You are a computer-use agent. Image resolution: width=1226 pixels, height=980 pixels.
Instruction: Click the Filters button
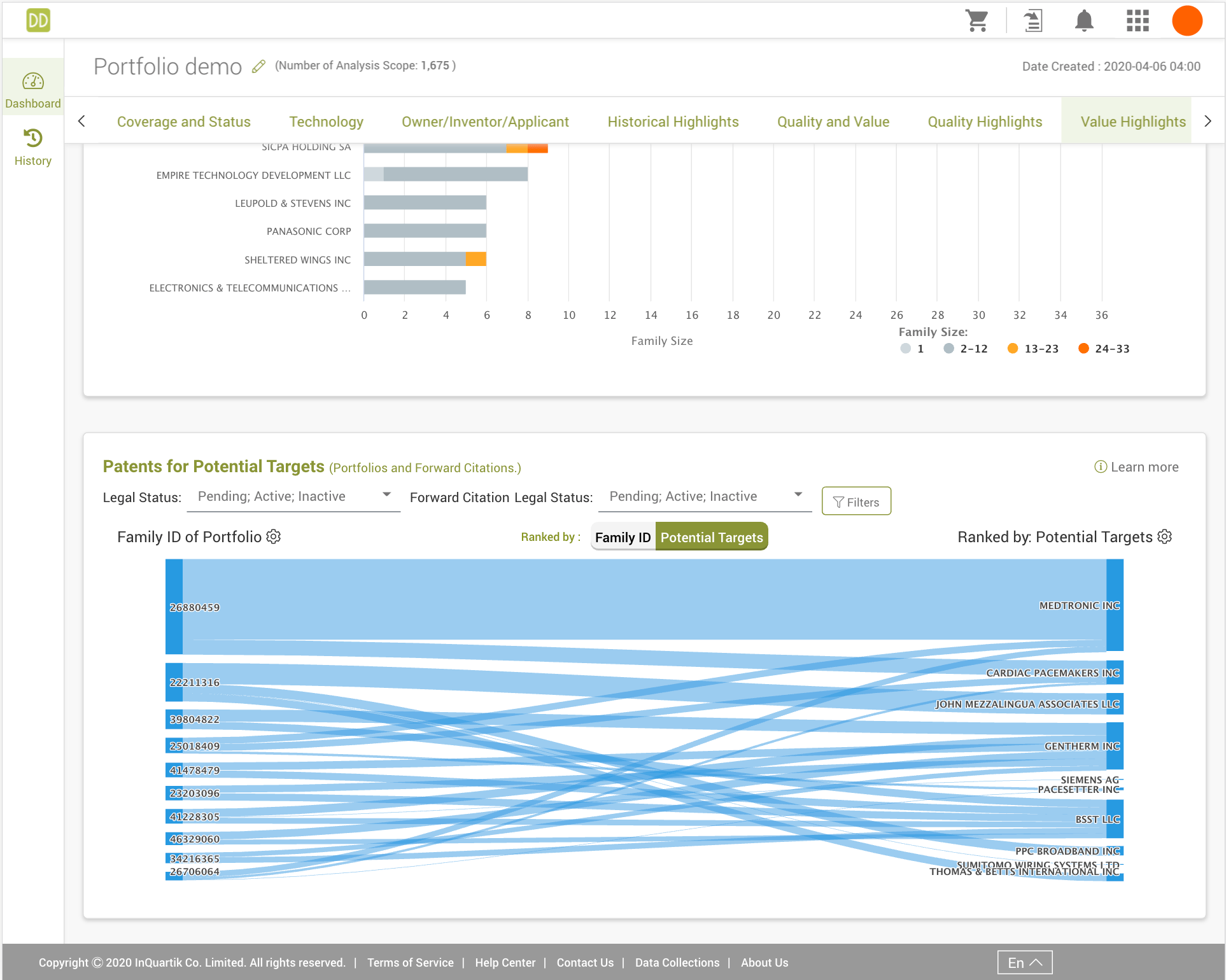tap(856, 501)
